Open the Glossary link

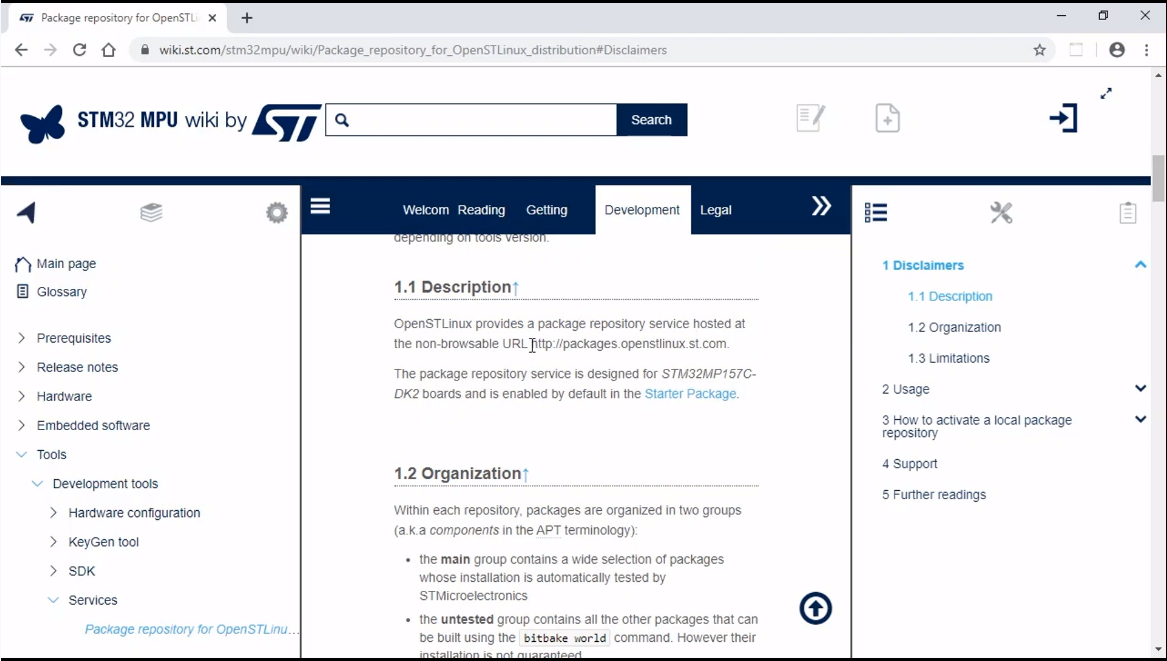point(62,292)
